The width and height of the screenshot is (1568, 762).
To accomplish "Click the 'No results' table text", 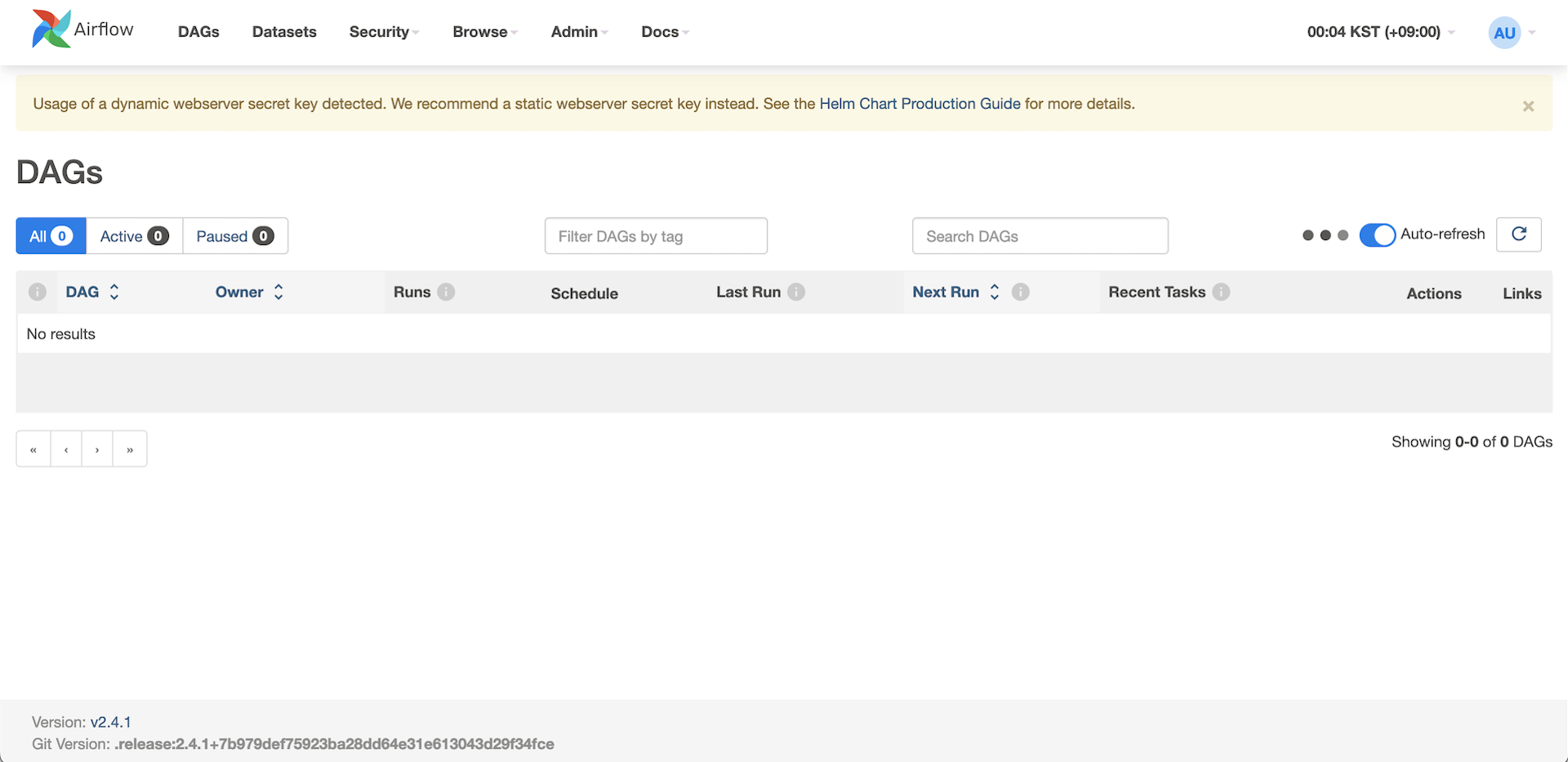I will tap(61, 334).
